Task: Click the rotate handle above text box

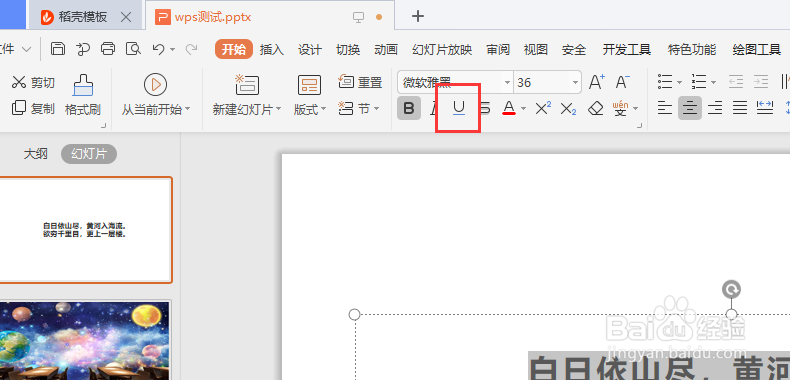Action: (731, 290)
